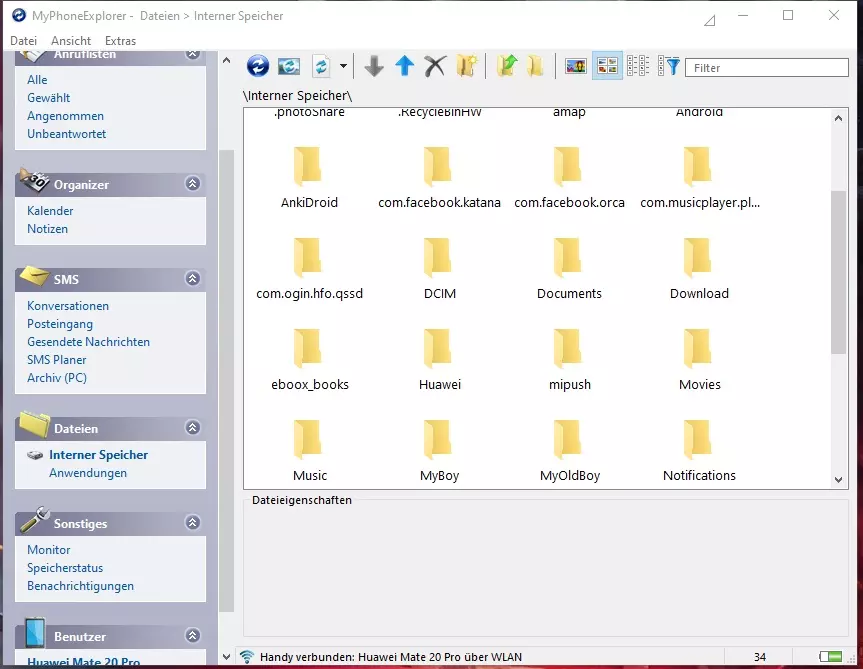Screen dimensions: 863x669
Task: Click the gray download arrow icon
Action: (374, 67)
